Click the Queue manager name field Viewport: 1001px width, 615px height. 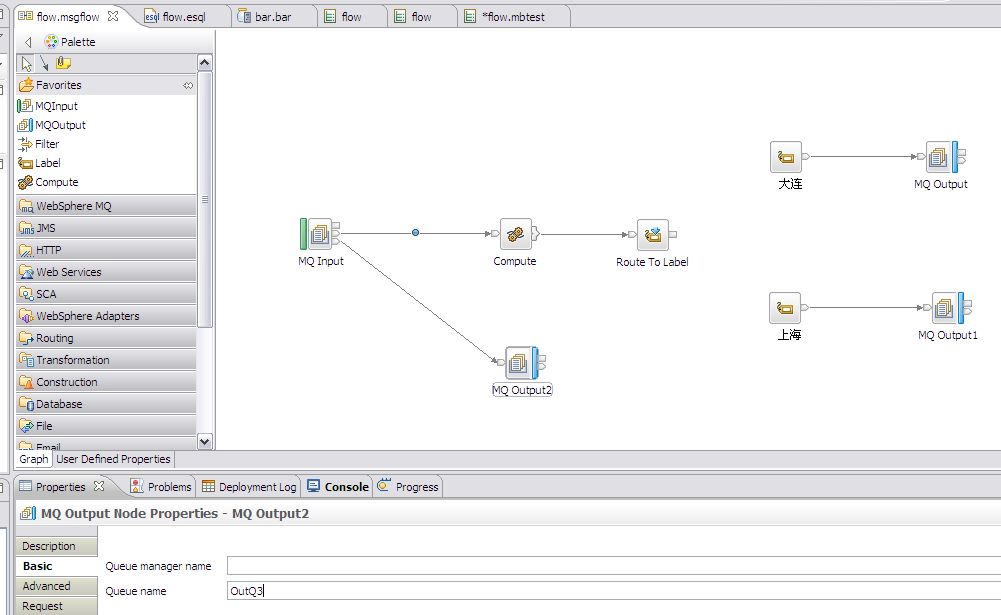[x=614, y=566]
